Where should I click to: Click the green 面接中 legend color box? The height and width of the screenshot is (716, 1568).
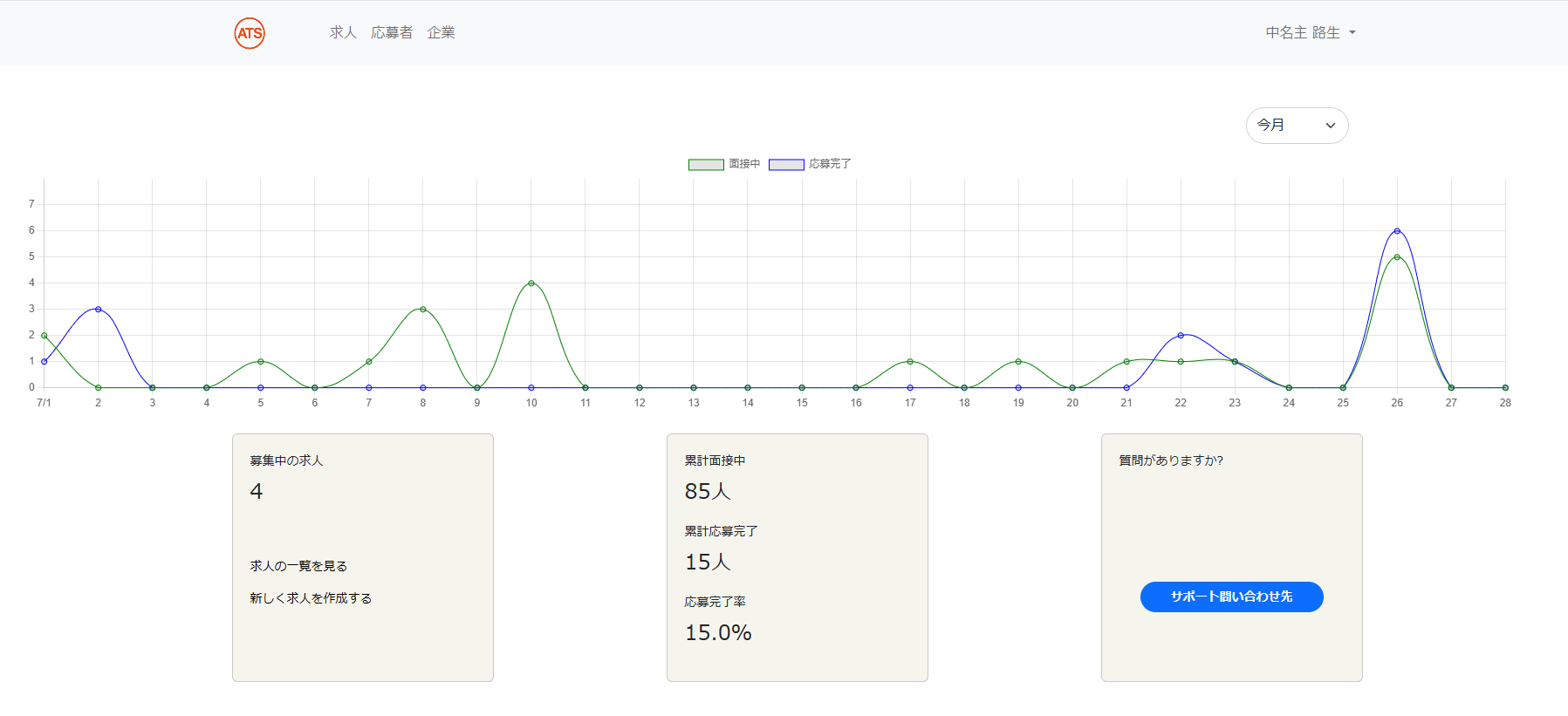[x=706, y=165]
